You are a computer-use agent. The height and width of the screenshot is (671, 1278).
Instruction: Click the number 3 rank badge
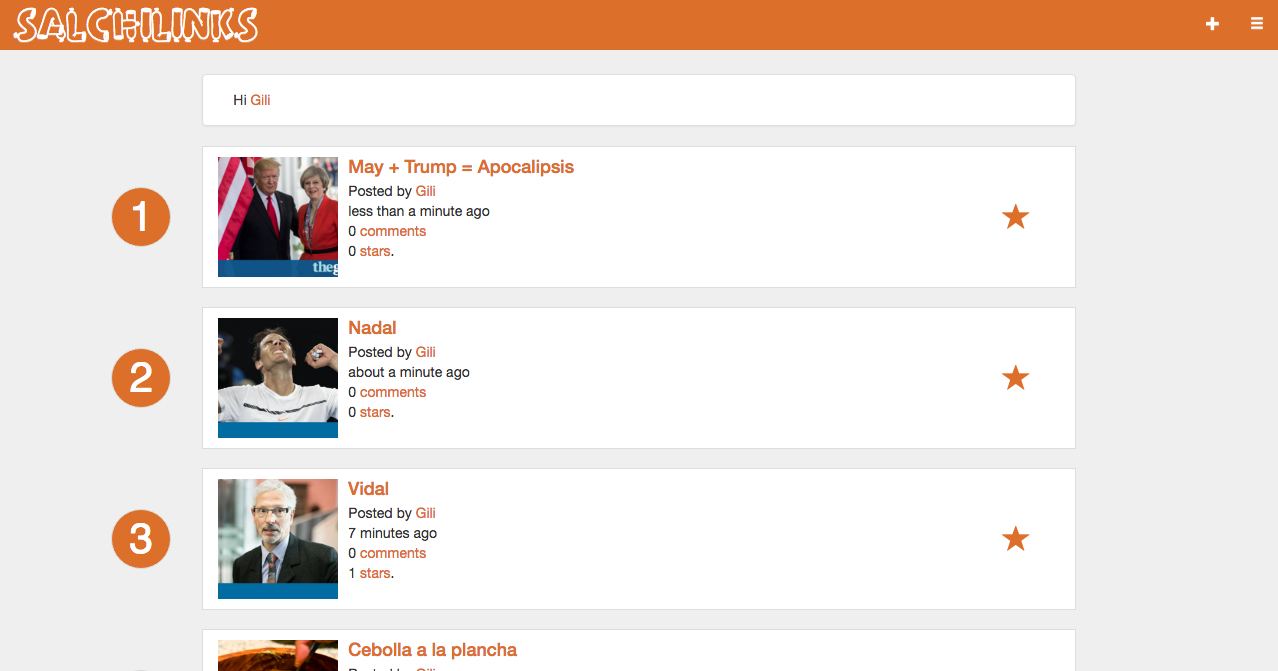[x=141, y=539]
